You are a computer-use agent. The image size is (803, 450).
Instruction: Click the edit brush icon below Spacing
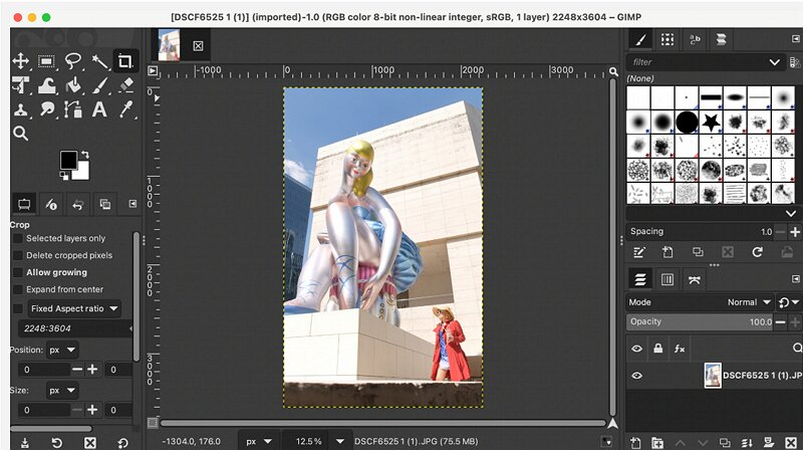[x=639, y=252]
